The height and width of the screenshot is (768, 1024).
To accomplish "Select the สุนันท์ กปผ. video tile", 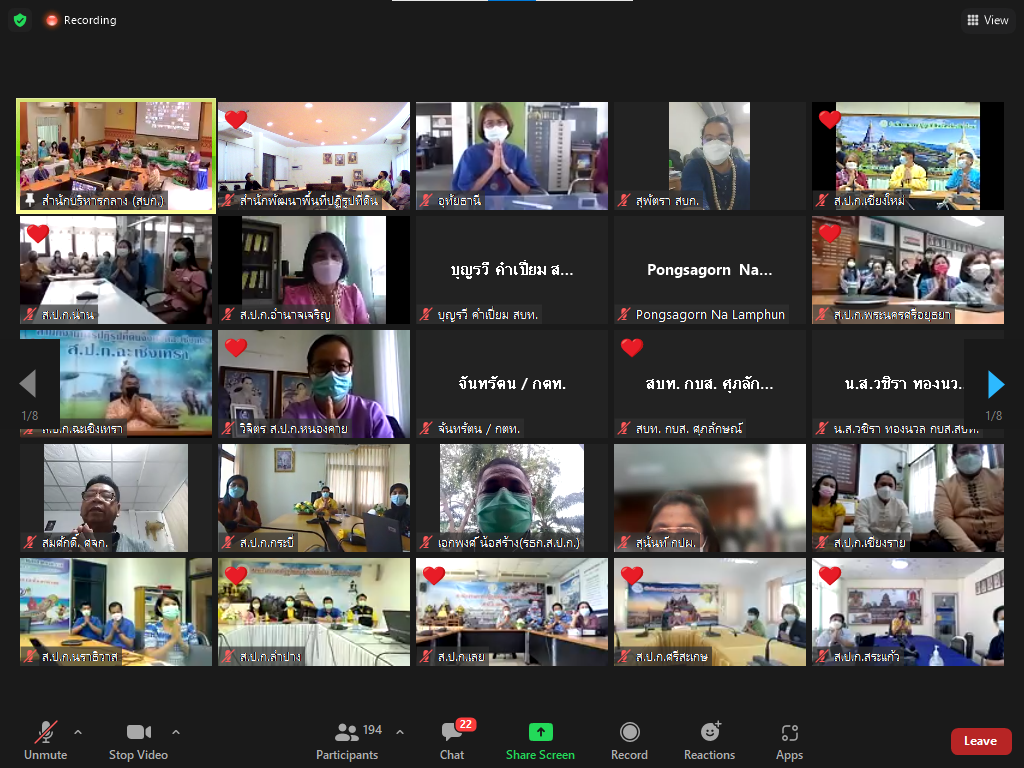I will [x=710, y=498].
